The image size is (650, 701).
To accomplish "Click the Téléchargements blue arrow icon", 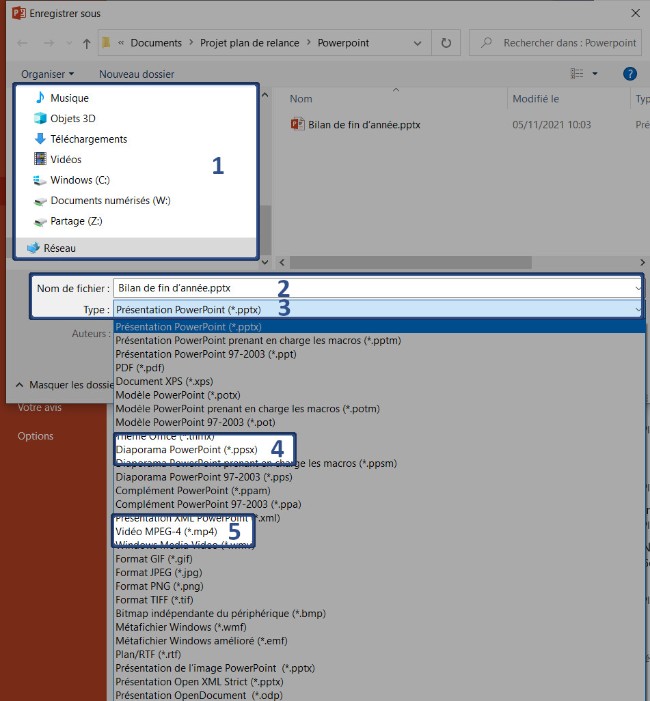I will point(40,139).
